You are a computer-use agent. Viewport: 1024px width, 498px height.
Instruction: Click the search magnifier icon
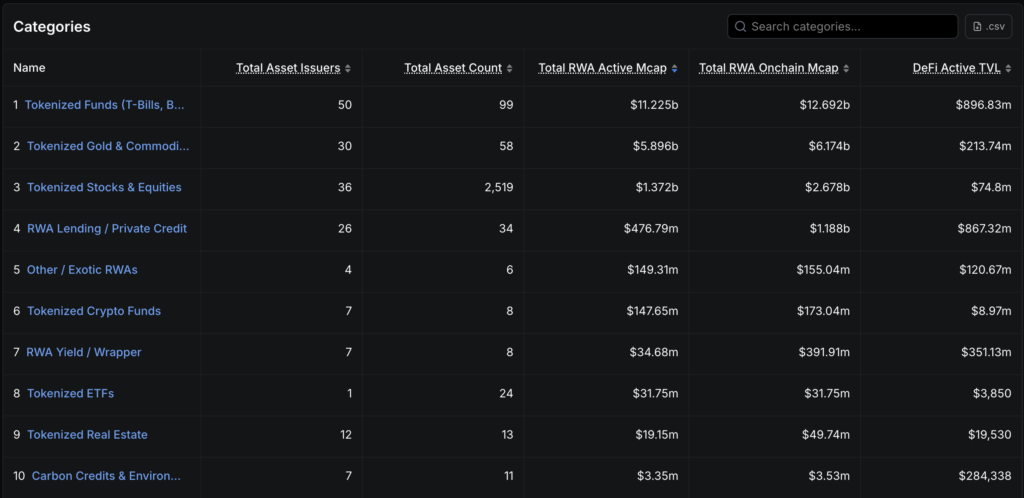point(740,27)
